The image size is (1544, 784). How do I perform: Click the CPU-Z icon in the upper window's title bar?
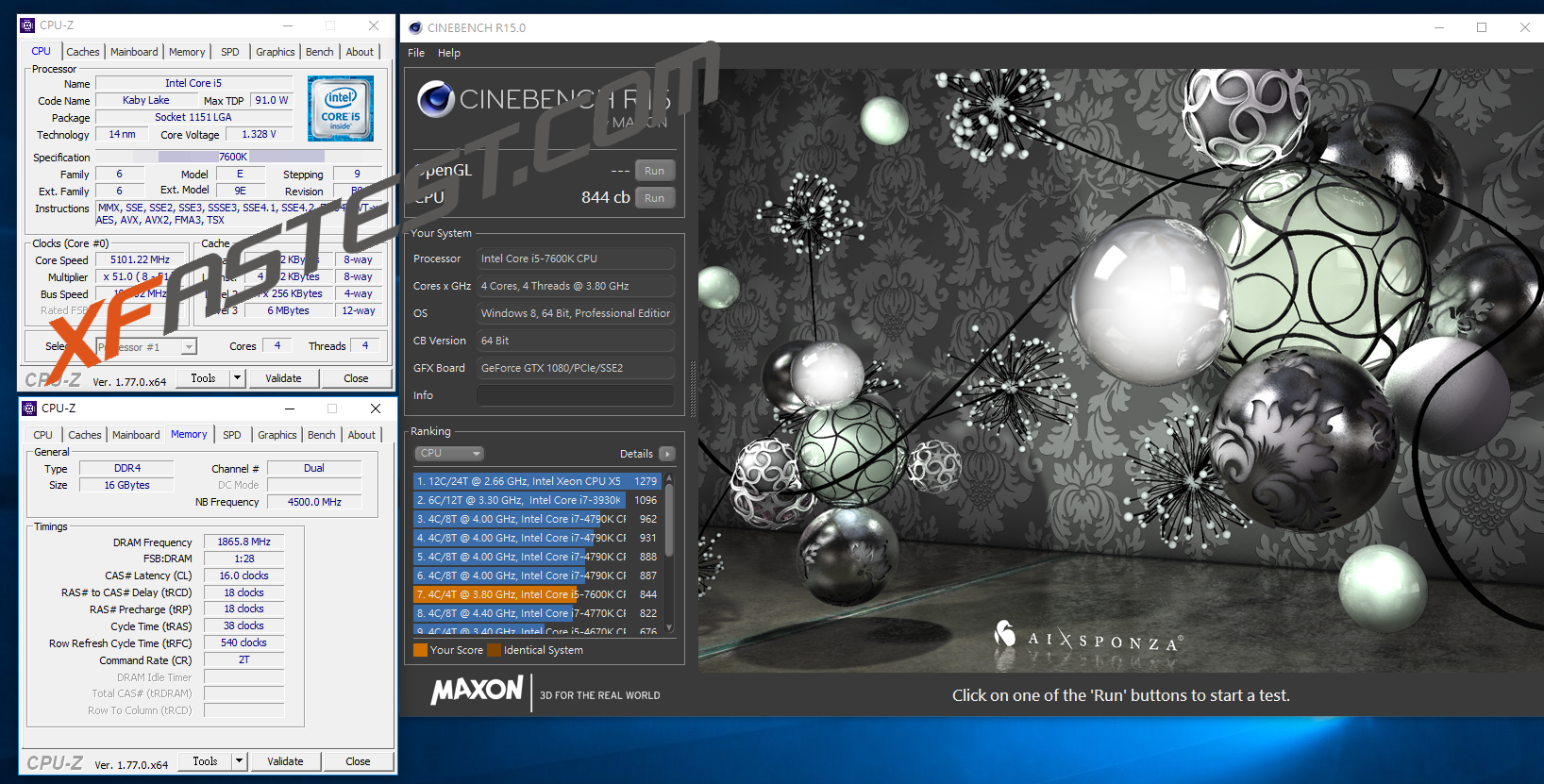point(27,25)
